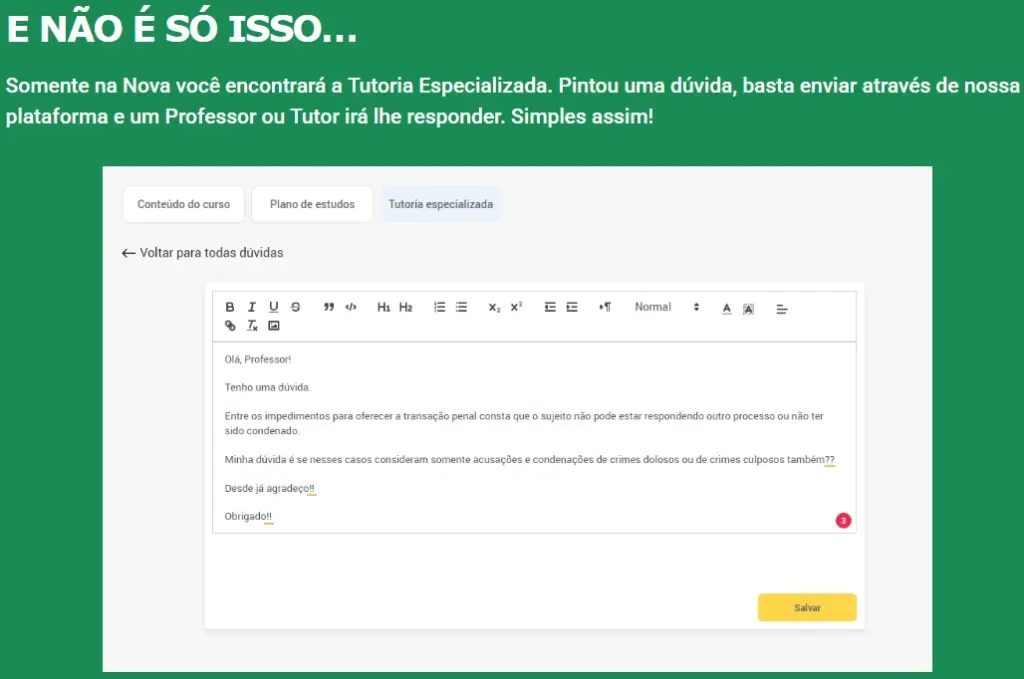Toggle italic formatting in editor toolbar
1024x679 pixels.
coord(251,307)
